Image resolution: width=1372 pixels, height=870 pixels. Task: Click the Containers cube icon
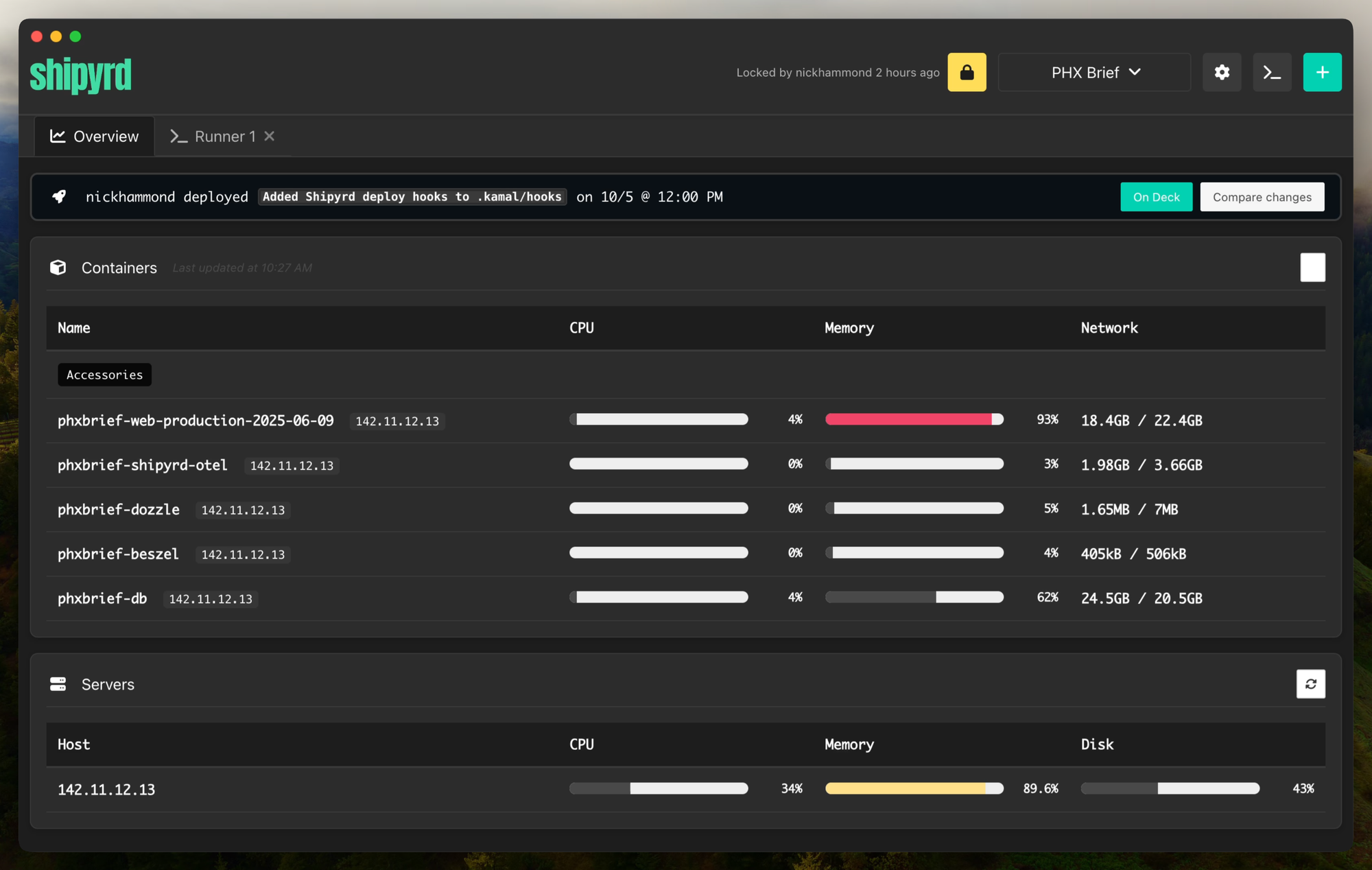[x=58, y=268]
